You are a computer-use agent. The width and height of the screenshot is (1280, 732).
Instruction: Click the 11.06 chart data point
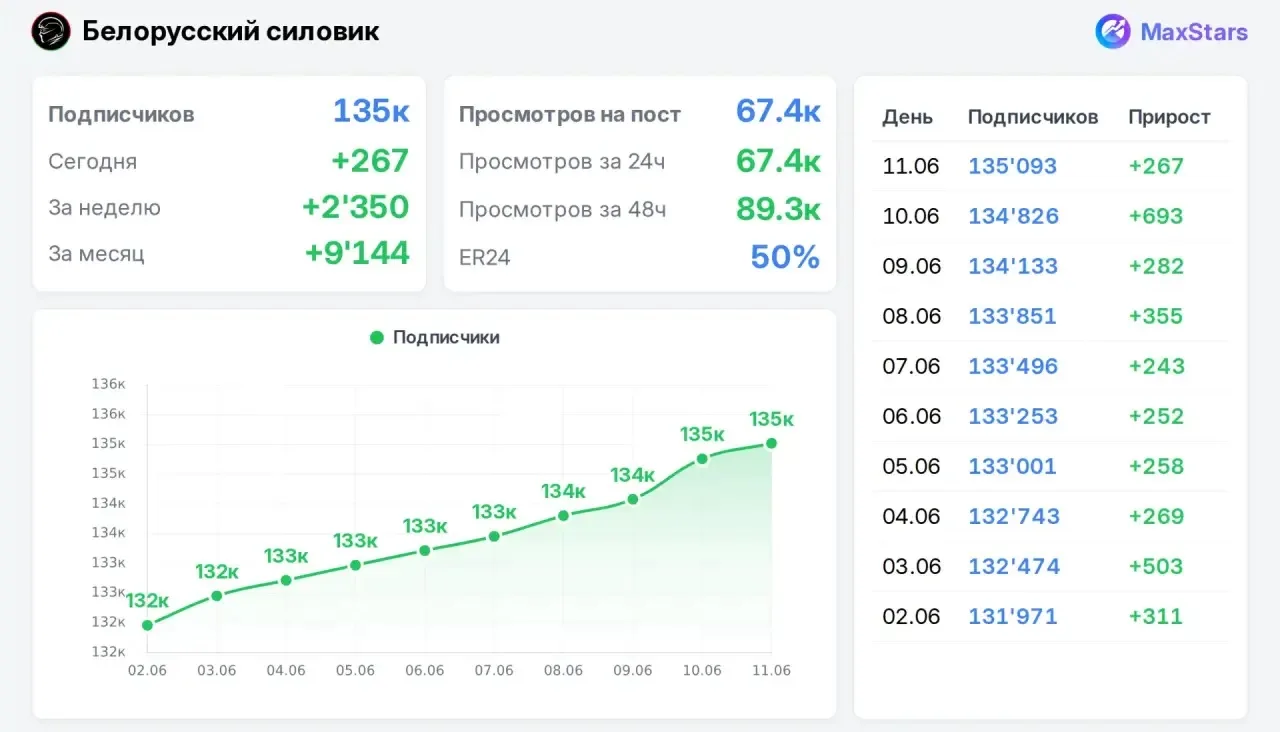pyautogui.click(x=771, y=443)
